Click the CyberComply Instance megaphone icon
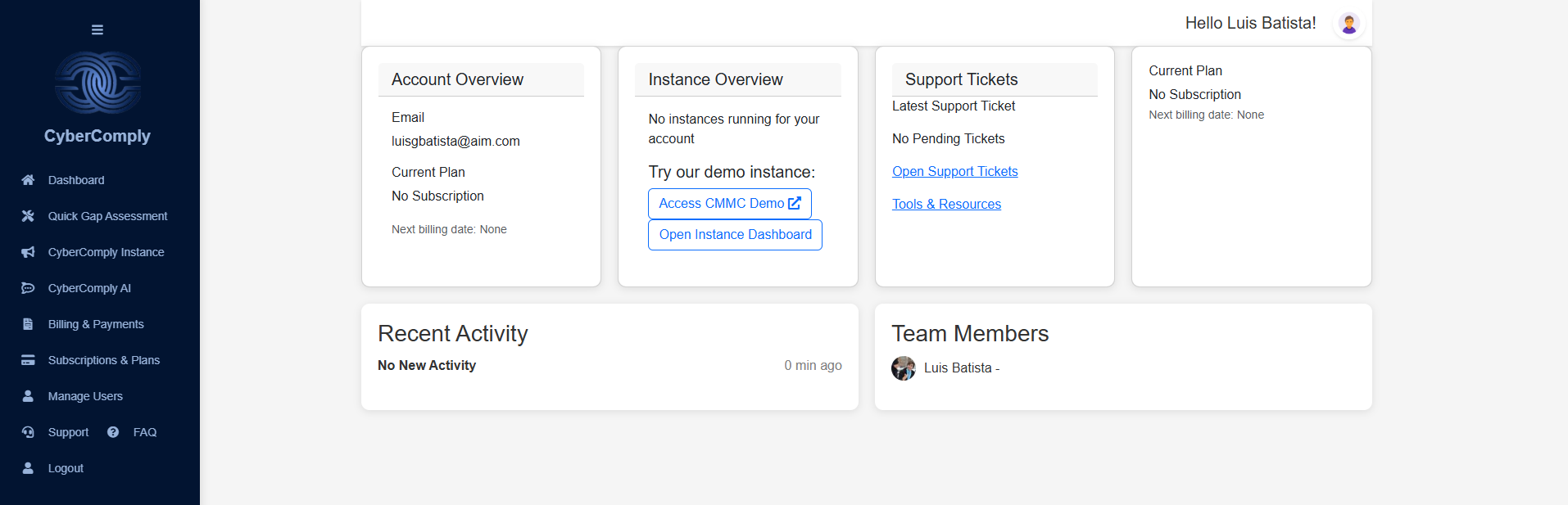 click(28, 252)
